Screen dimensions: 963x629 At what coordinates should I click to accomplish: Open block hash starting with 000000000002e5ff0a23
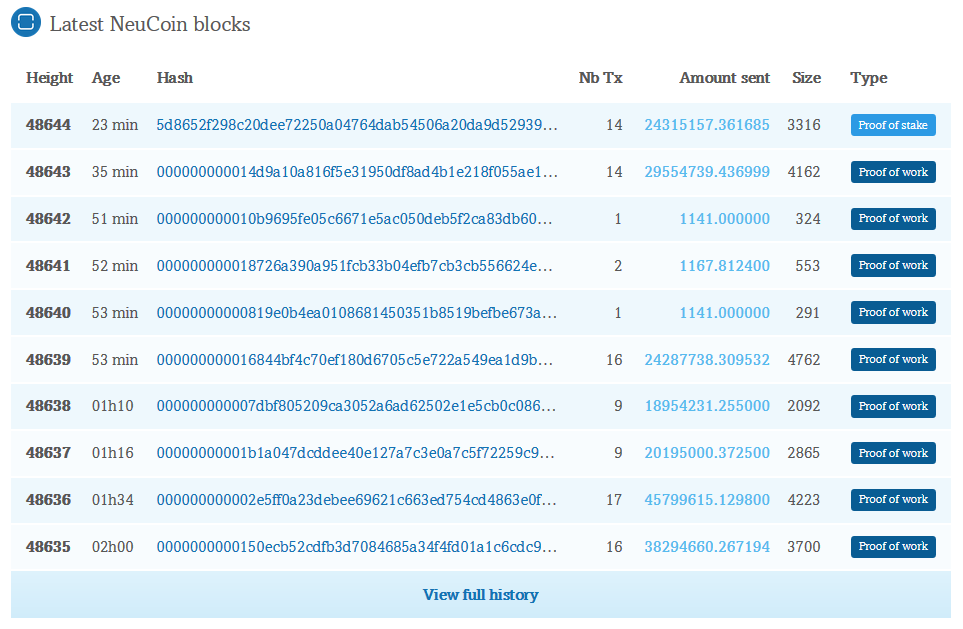click(356, 499)
